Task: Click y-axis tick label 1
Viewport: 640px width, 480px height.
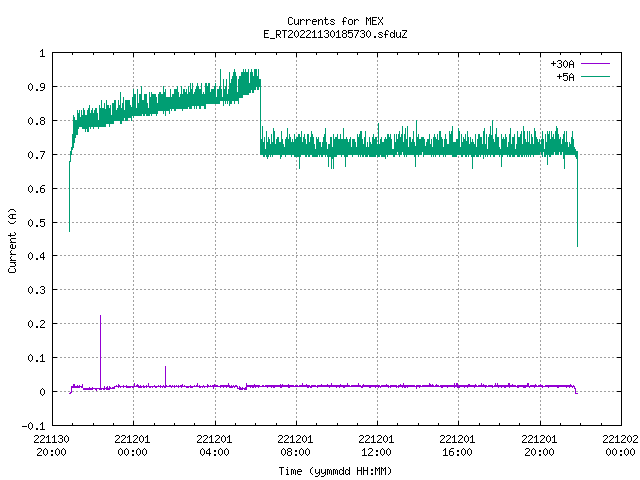Action: tap(42, 53)
